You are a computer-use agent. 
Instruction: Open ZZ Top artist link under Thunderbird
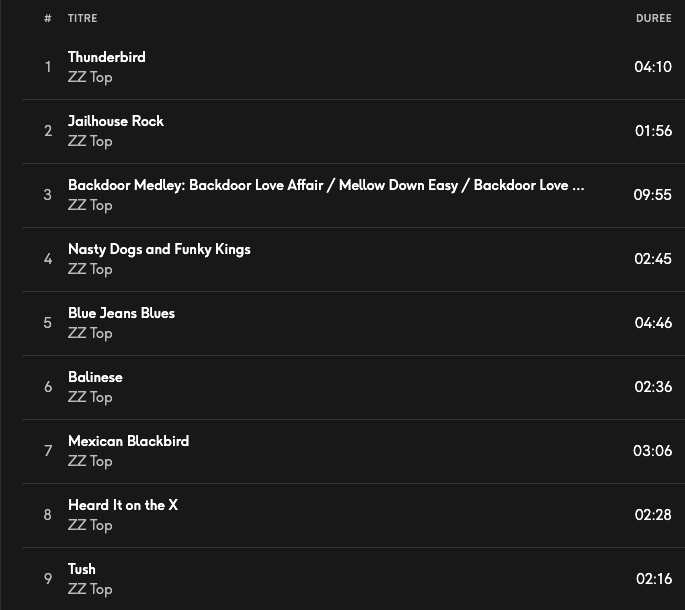click(x=90, y=77)
